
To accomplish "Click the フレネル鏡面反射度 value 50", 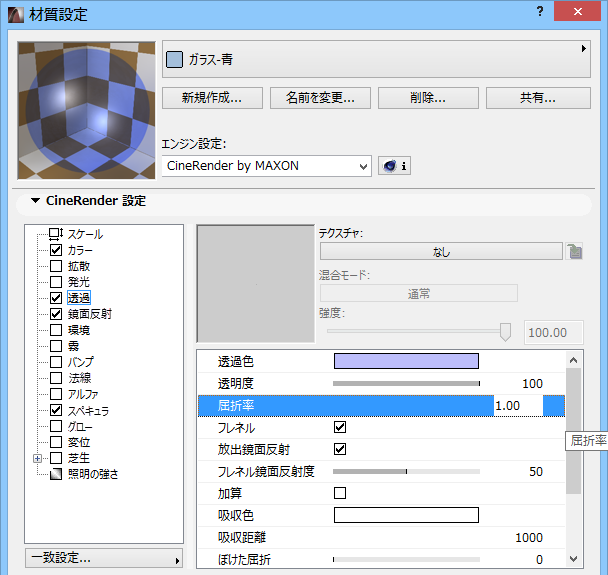I will (536, 471).
